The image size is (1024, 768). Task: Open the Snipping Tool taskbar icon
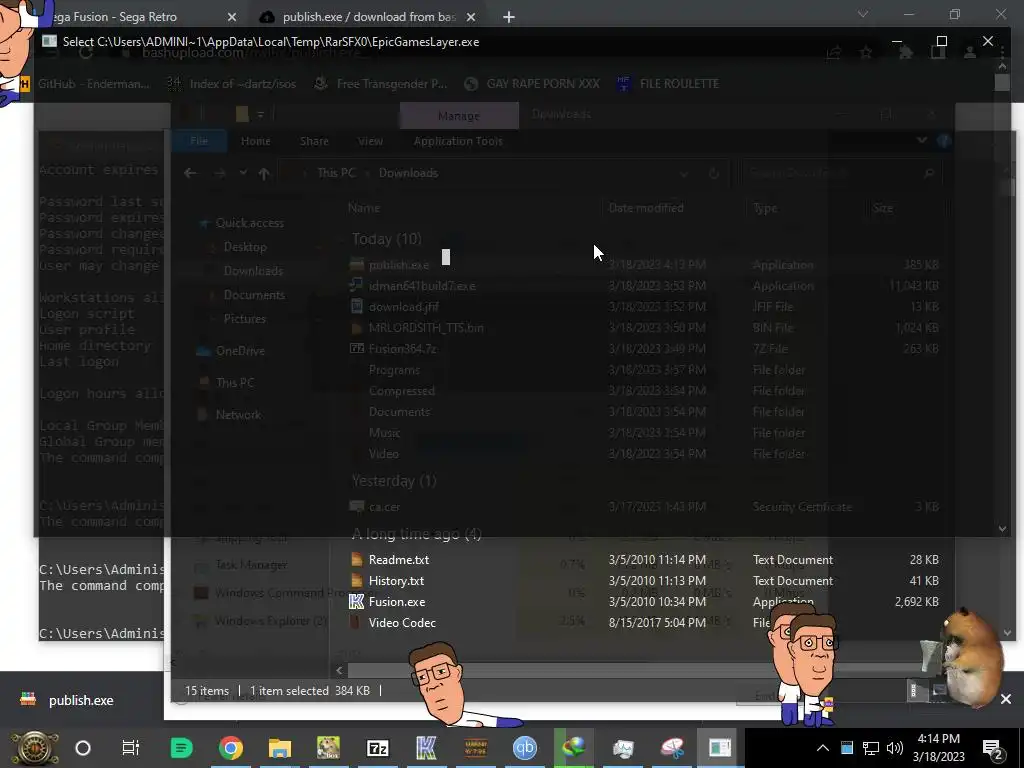point(671,748)
